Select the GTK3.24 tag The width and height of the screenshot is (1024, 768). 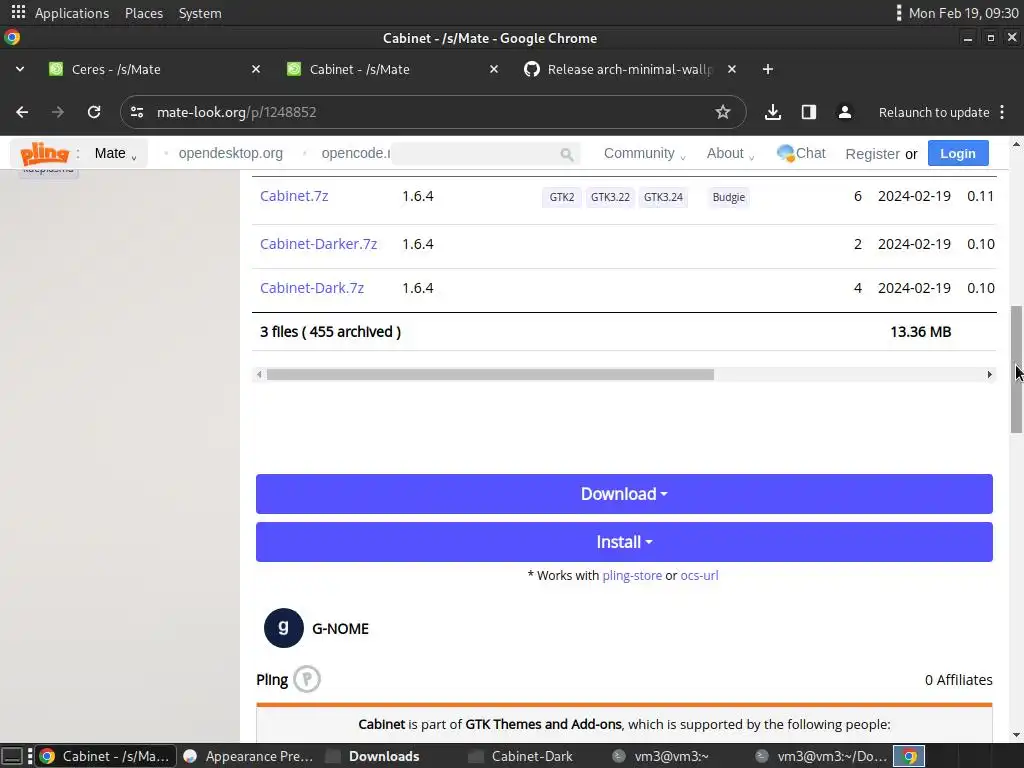tap(663, 197)
